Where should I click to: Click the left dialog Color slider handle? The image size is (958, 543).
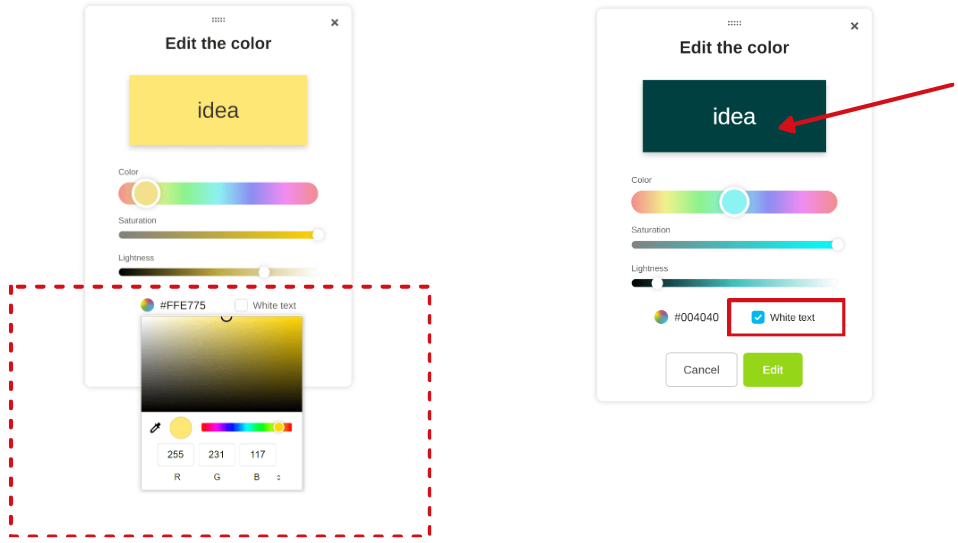(x=146, y=193)
